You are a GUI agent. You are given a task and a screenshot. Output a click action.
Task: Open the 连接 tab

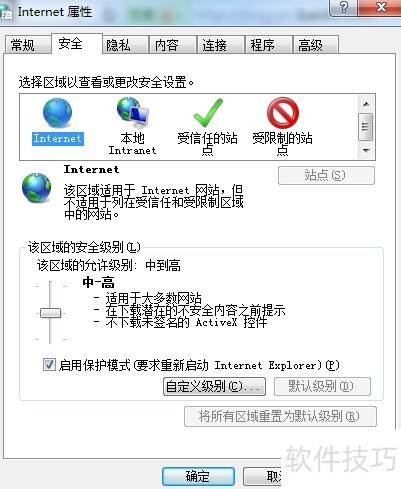point(220,45)
